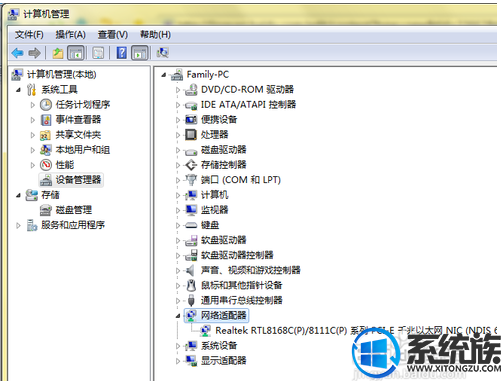This screenshot has height=381, width=501.
Task: Click the 键盘 keyboard icon
Action: 191,226
